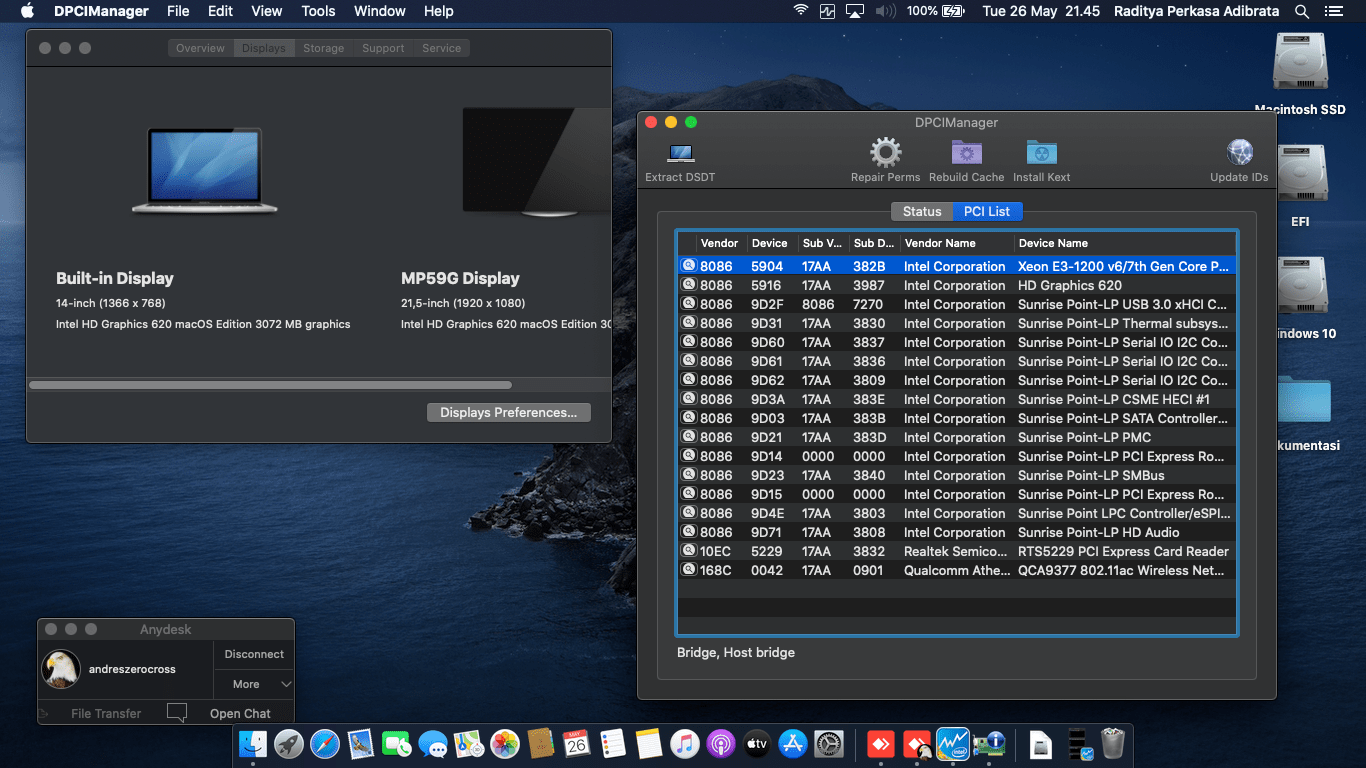Image resolution: width=1366 pixels, height=768 pixels.
Task: Open Calendar icon in the Dock
Action: (x=577, y=744)
